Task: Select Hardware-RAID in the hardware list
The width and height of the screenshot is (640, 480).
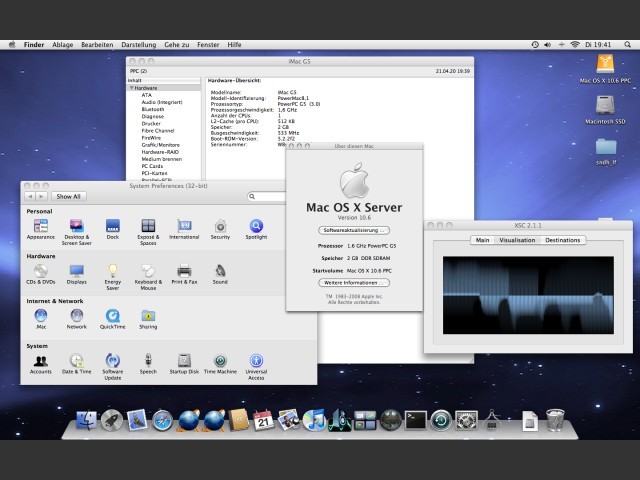Action: [160, 152]
